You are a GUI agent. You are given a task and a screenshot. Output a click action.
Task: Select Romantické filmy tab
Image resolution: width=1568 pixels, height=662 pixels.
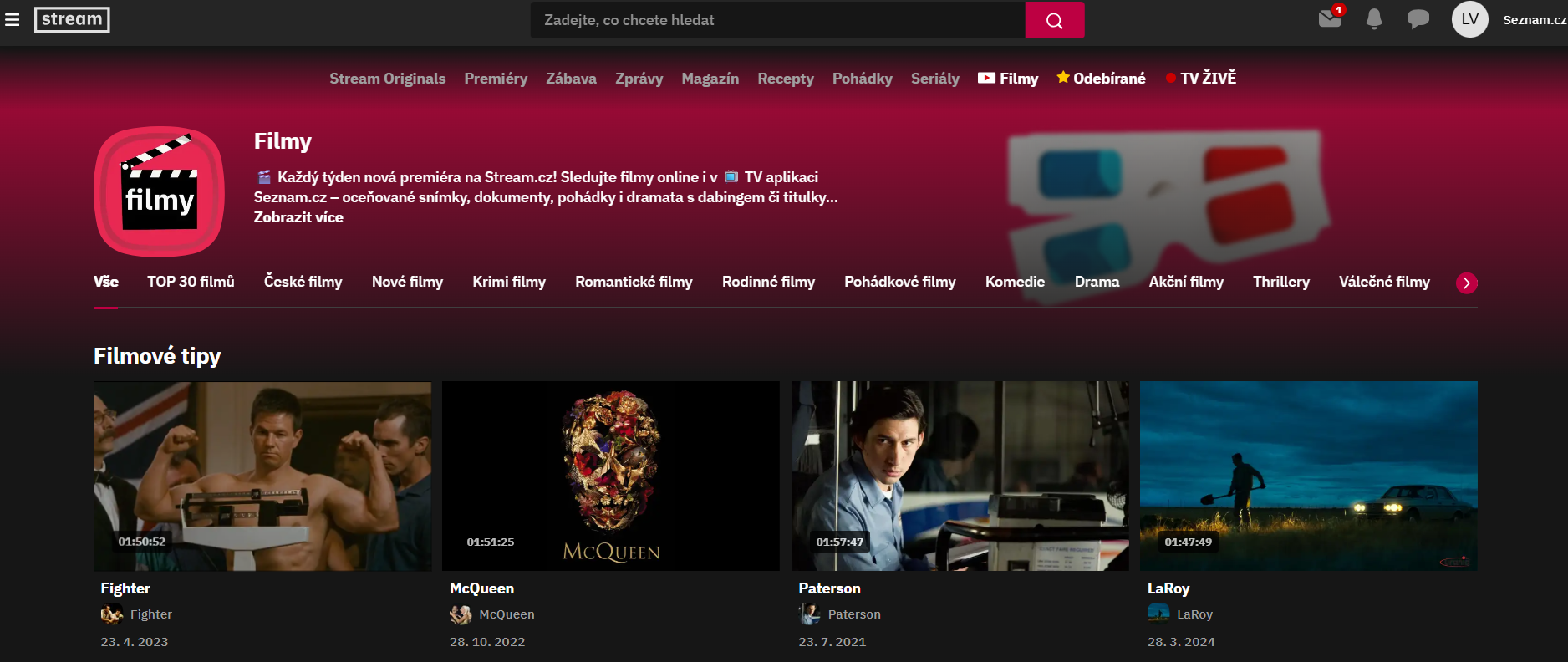(634, 282)
